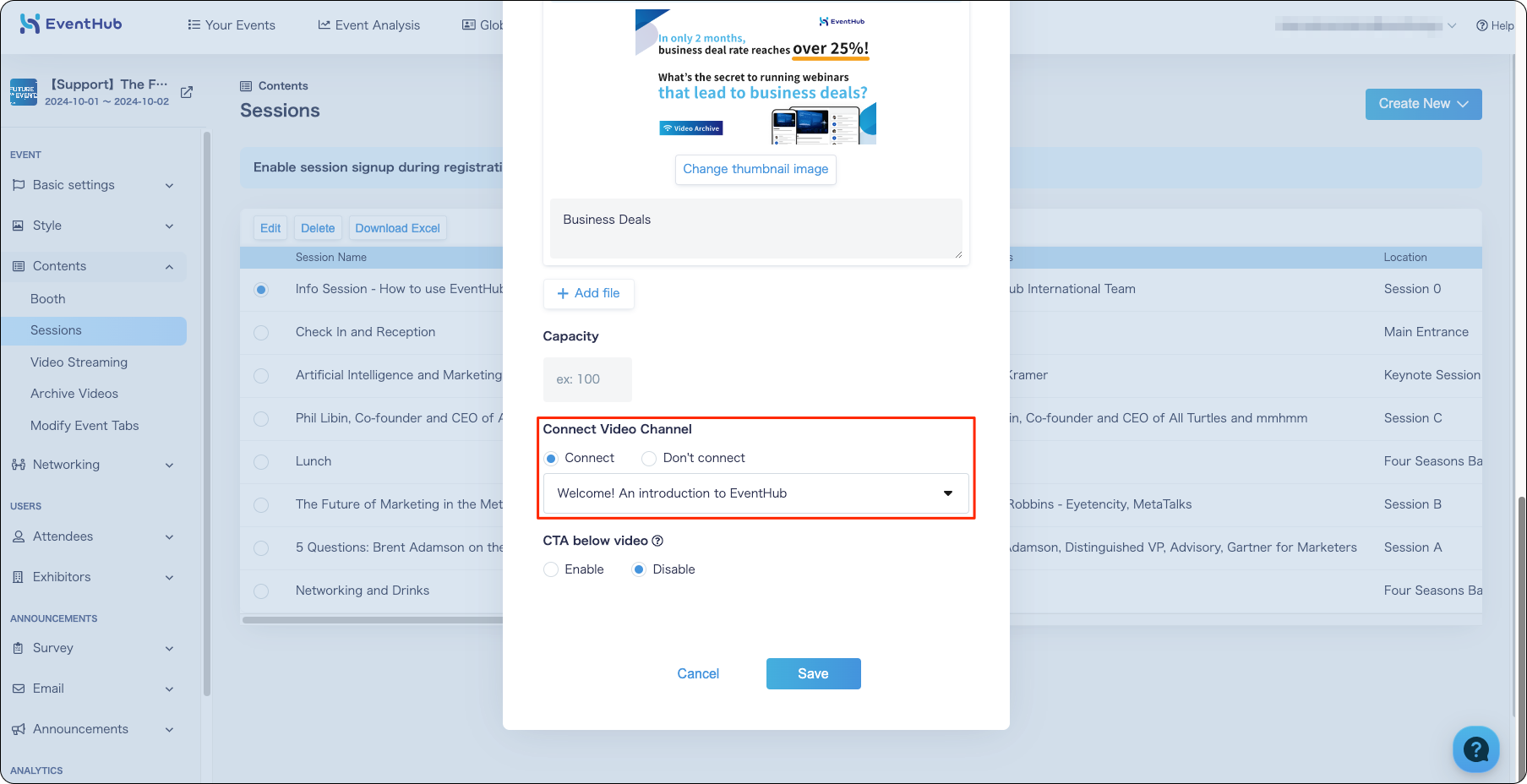Click Change thumbnail image
1527x784 pixels.
755,169
